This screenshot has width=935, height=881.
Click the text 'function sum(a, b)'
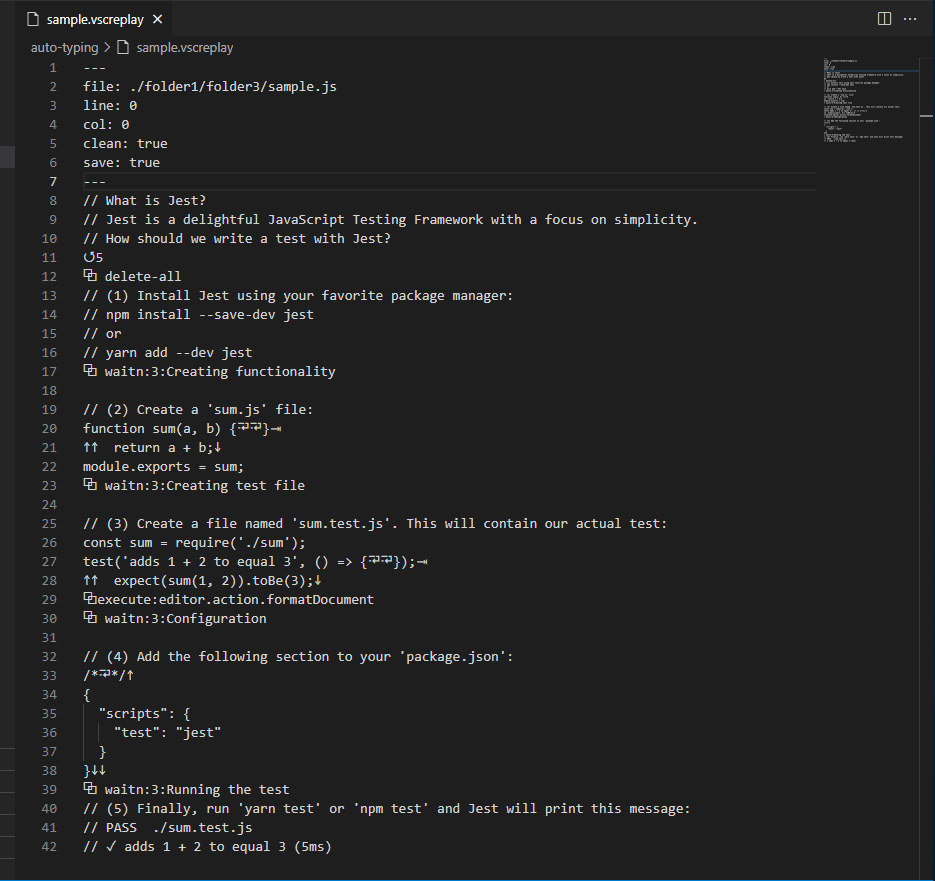coord(152,429)
